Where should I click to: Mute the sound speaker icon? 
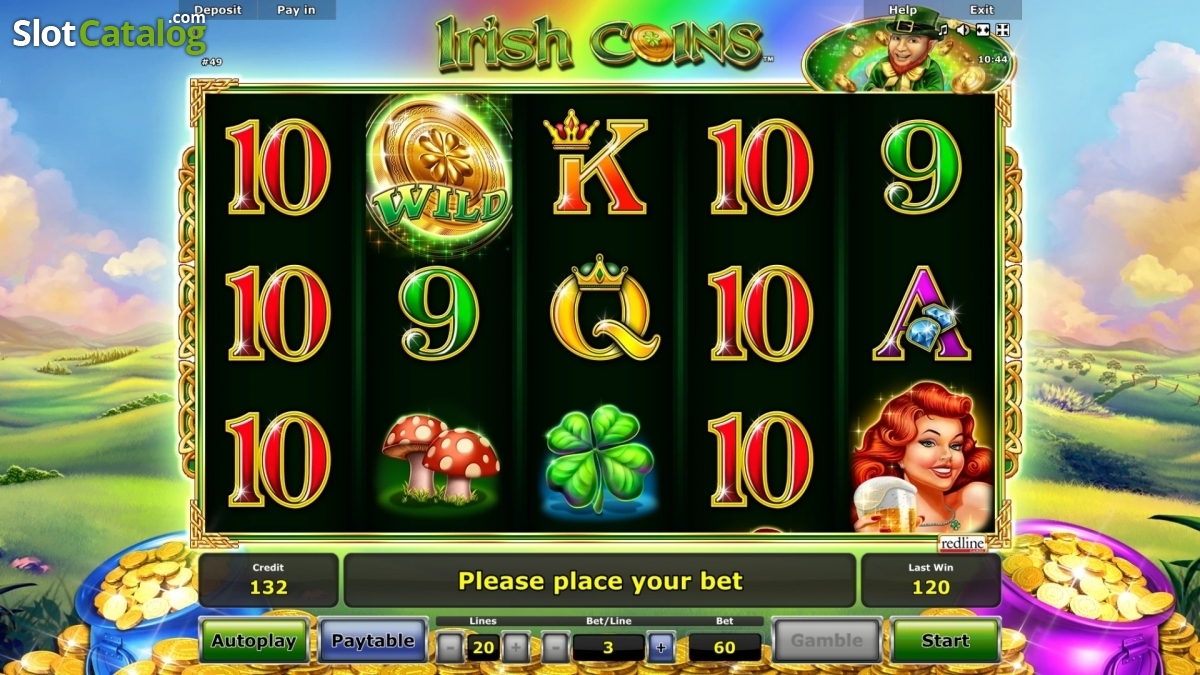(964, 30)
